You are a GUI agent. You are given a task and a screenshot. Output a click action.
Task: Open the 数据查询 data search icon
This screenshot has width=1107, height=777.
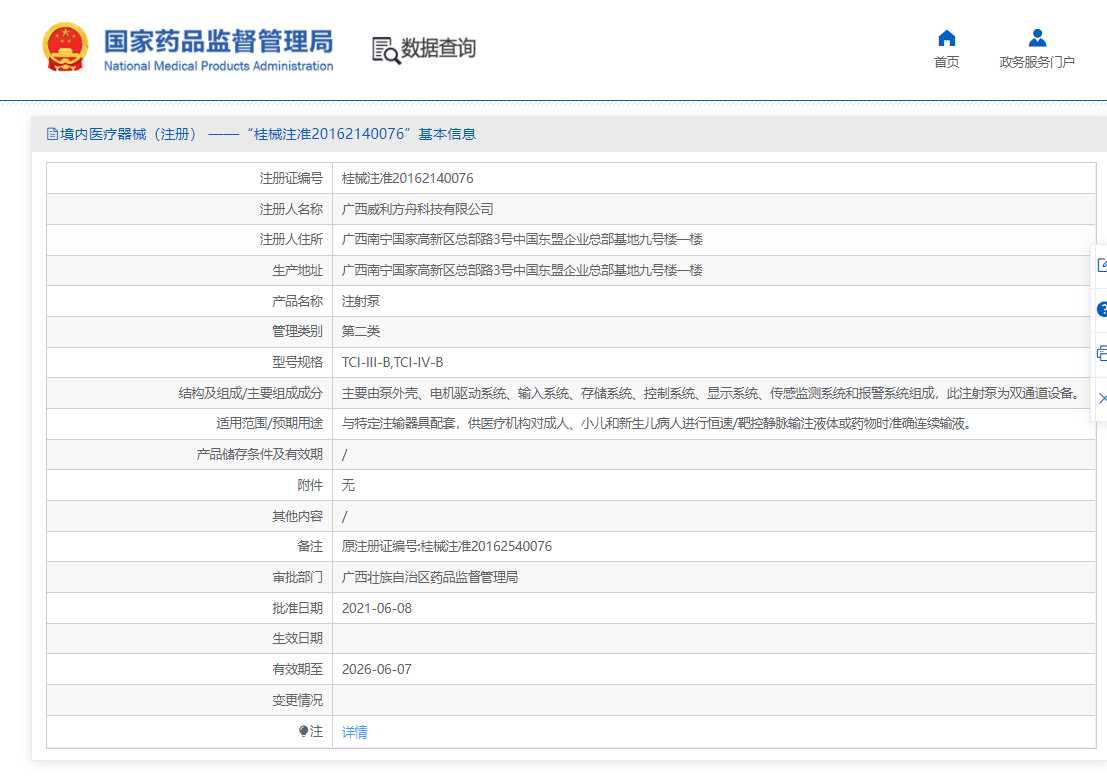[386, 49]
